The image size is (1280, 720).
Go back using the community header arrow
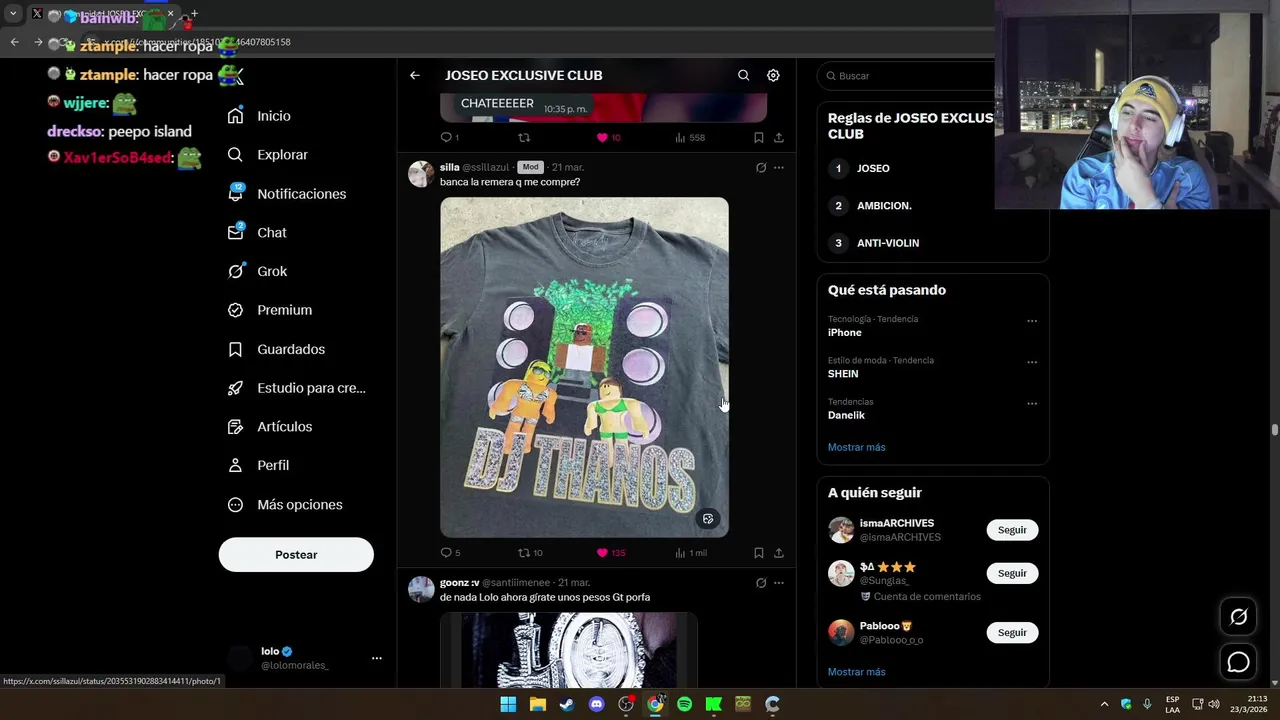click(414, 75)
